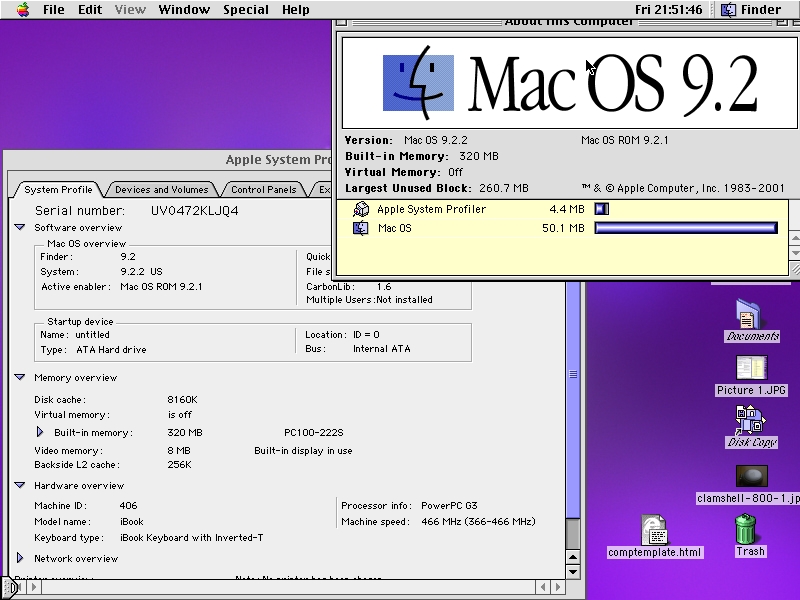
Task: Click the Video memory 8 MB value
Action: [179, 451]
